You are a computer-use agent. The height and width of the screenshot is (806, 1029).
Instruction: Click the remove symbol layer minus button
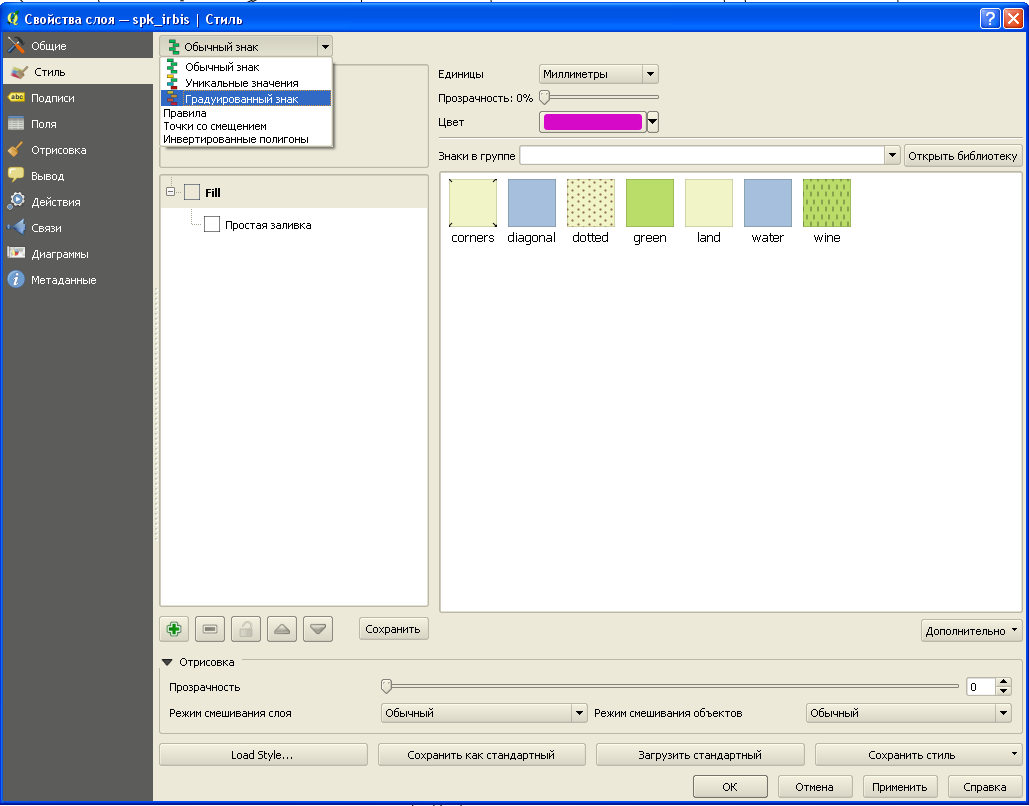tap(210, 629)
